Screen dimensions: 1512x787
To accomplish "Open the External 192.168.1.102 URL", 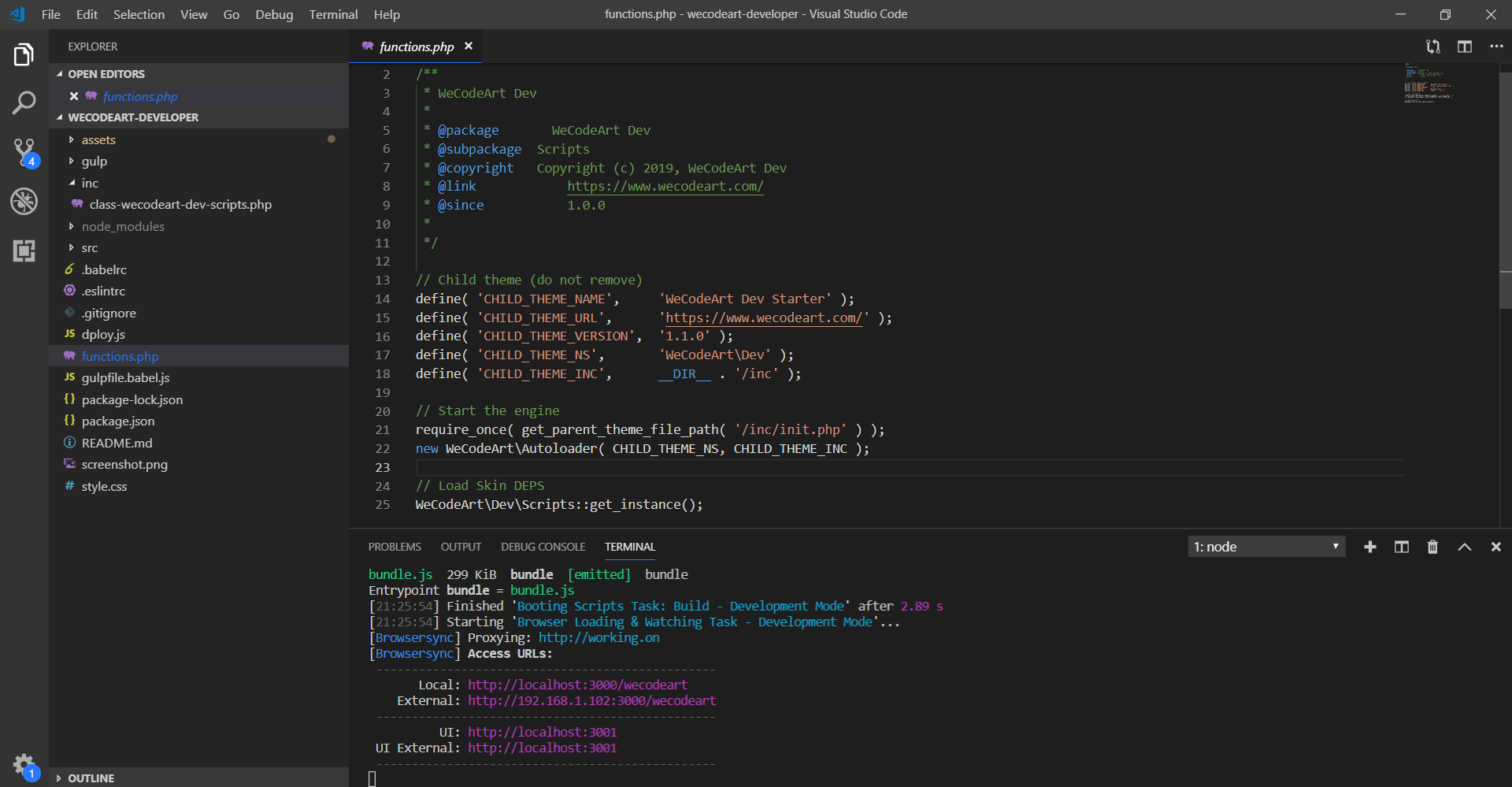I will 591,700.
